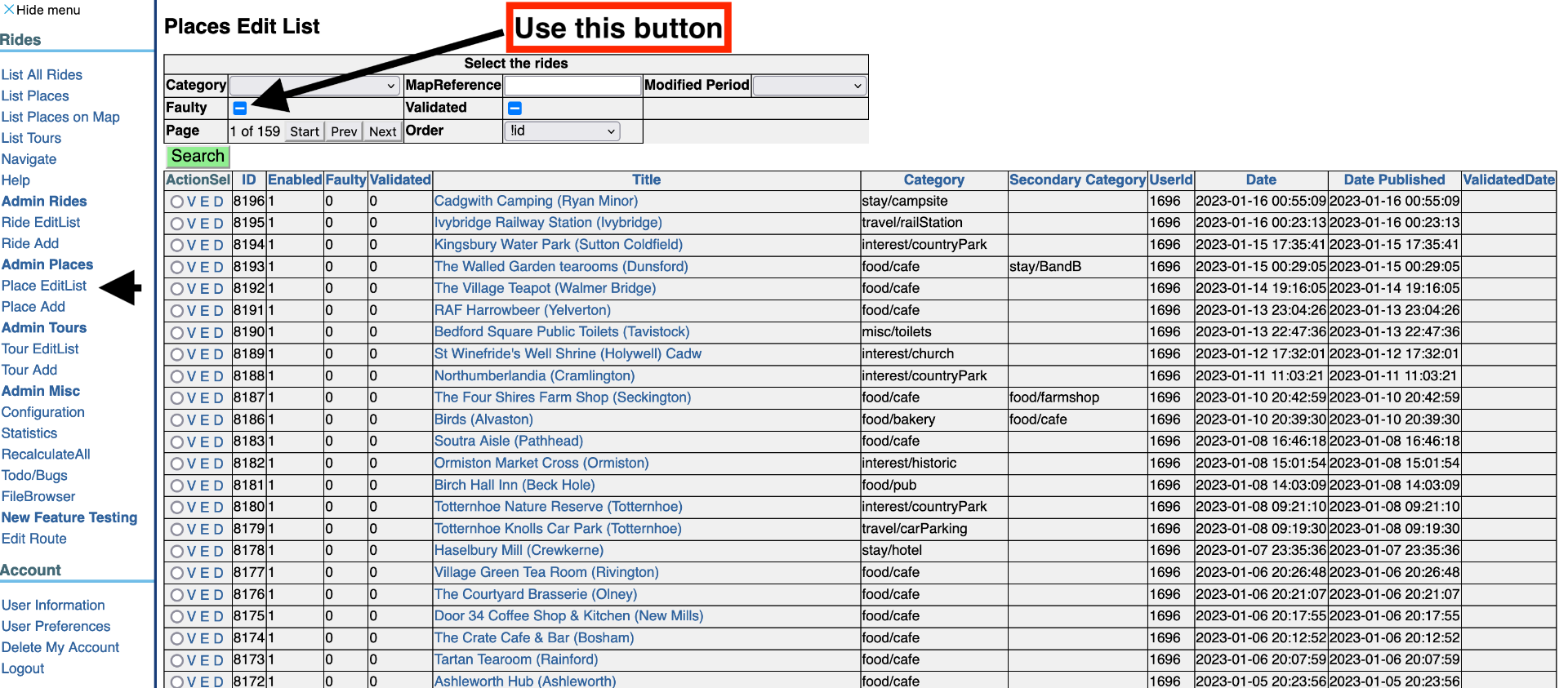
Task: Click E action for place 8193
Action: [x=205, y=267]
